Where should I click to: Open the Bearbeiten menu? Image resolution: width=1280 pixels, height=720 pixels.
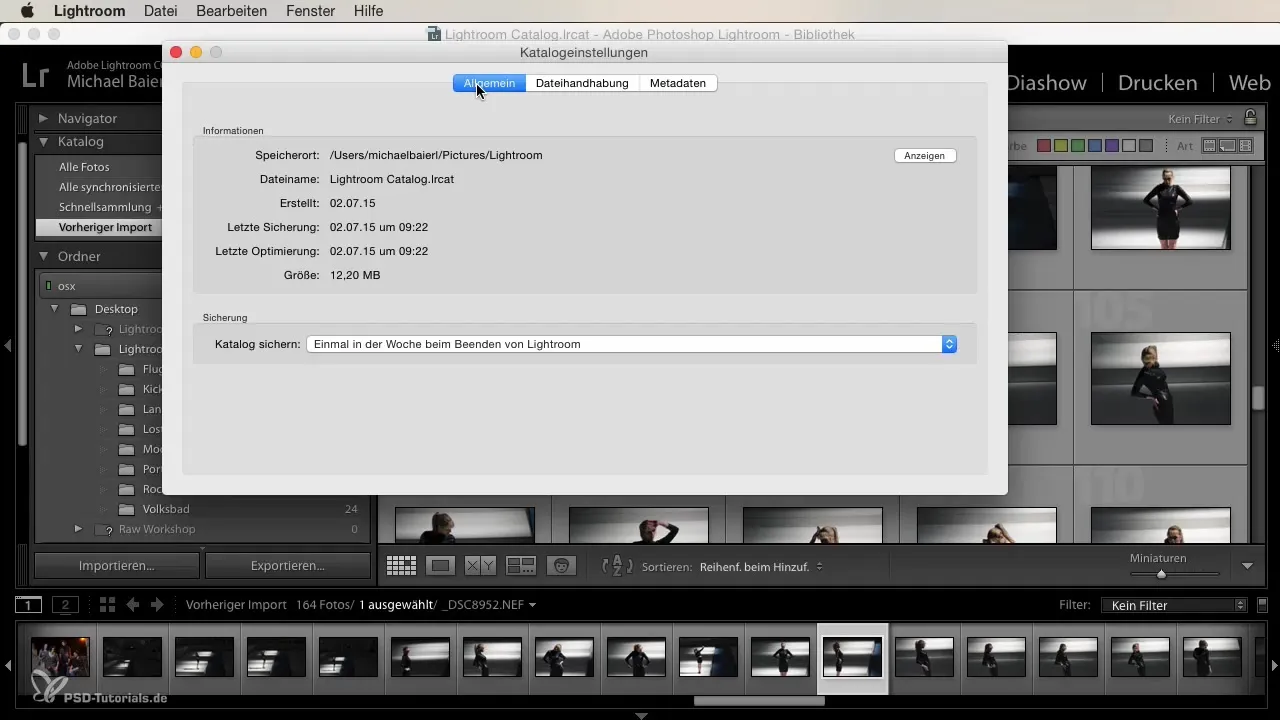tap(233, 11)
